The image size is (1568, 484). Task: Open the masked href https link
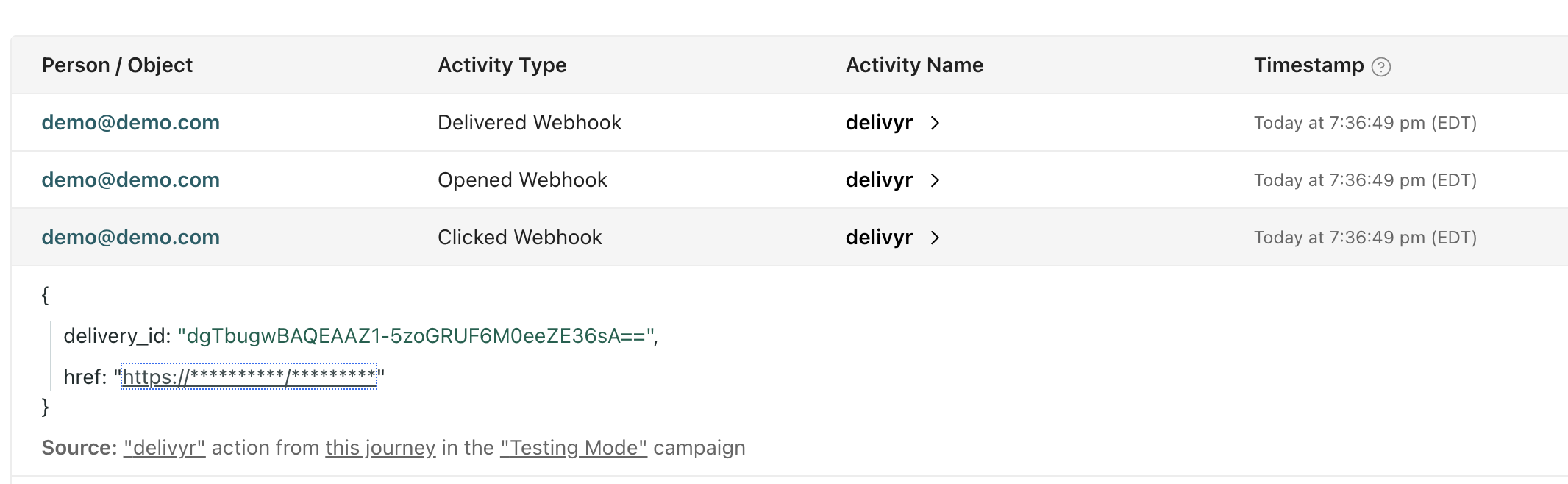click(x=249, y=377)
